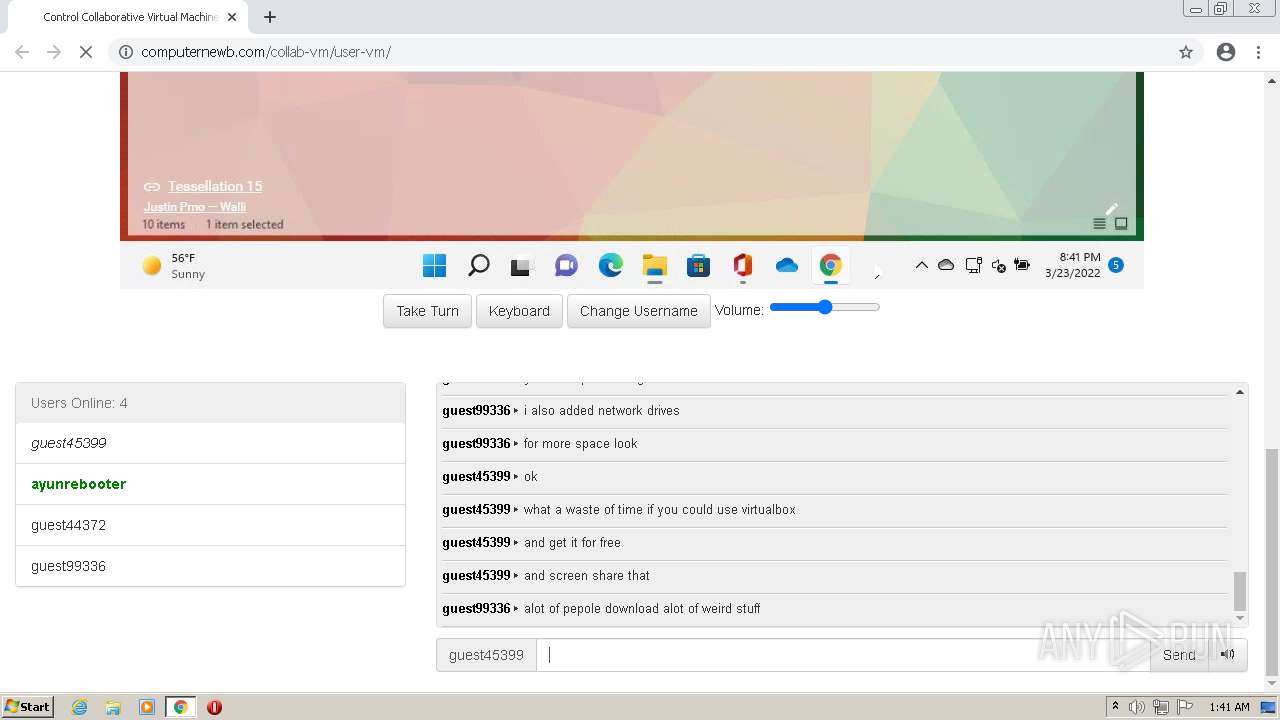
Task: Toggle chat sound speaker icon
Action: tap(1228, 655)
